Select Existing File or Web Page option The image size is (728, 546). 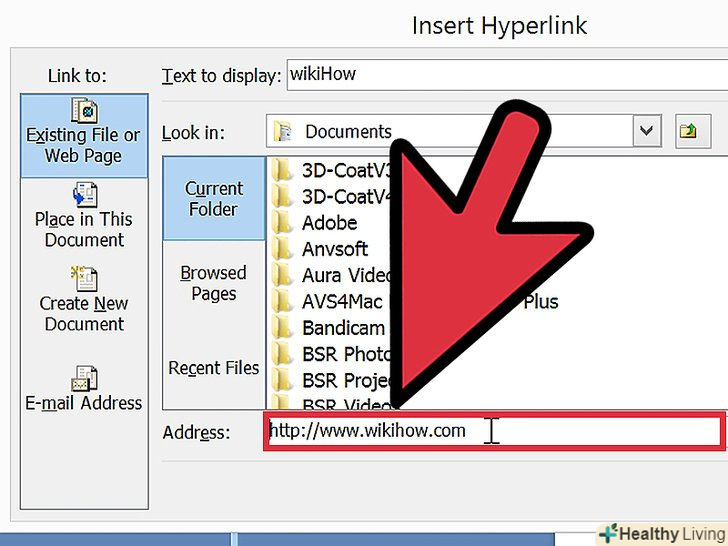(84, 136)
